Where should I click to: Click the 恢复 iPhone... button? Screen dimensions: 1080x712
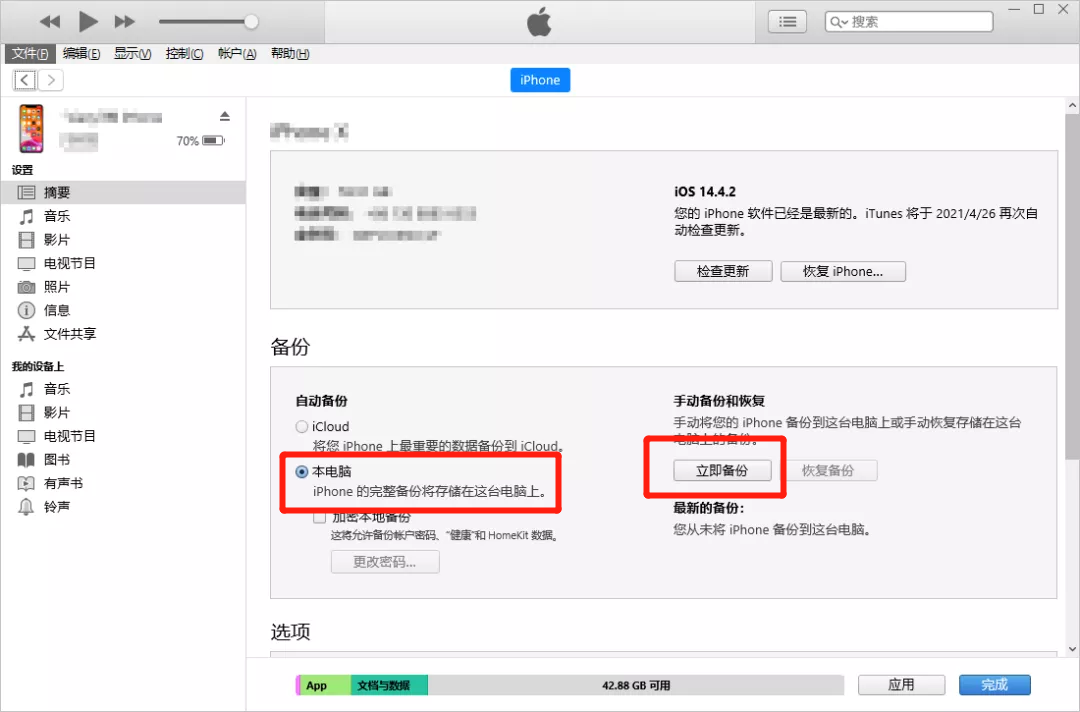click(x=843, y=271)
